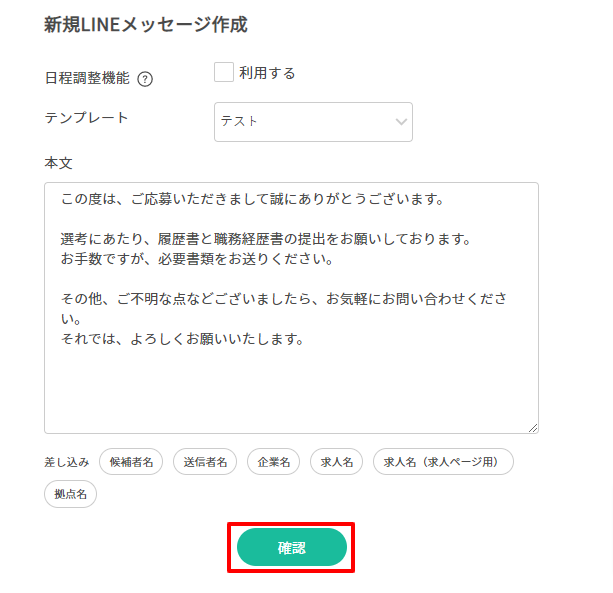Insert the 候補者名 merge tag
This screenshot has height=593, width=613.
(131, 462)
